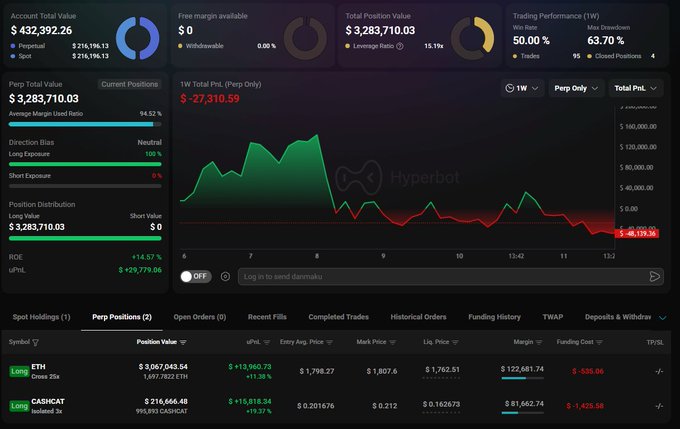Click the Max Drawdown 63.70 % value

pos(605,41)
